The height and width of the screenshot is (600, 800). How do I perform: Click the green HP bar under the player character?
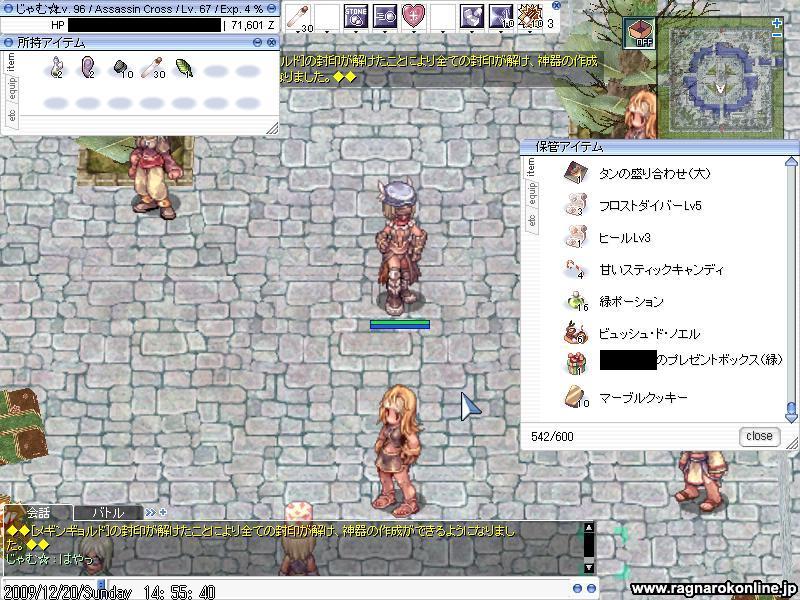(x=400, y=324)
